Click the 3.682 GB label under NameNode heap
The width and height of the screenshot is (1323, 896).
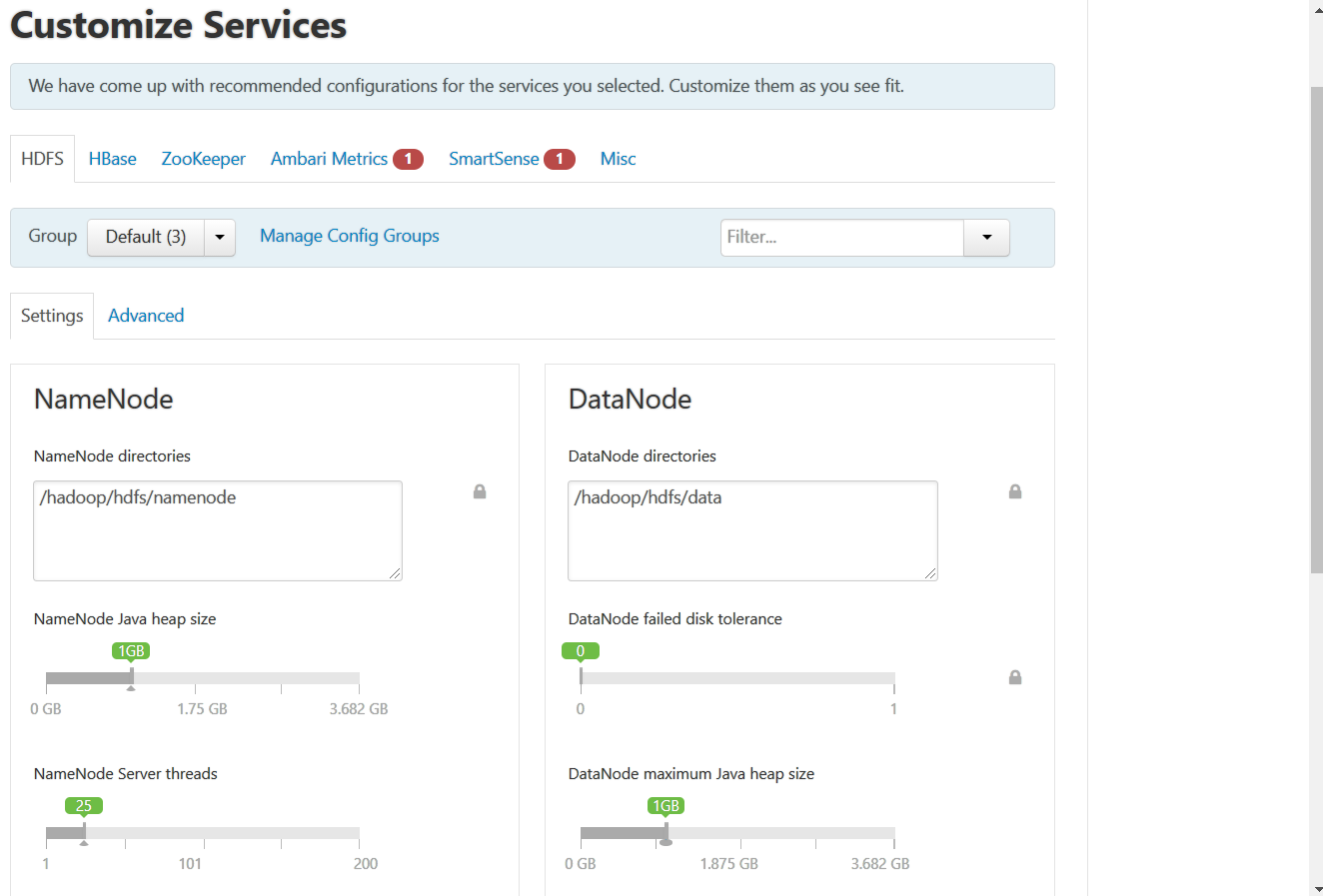tap(359, 709)
